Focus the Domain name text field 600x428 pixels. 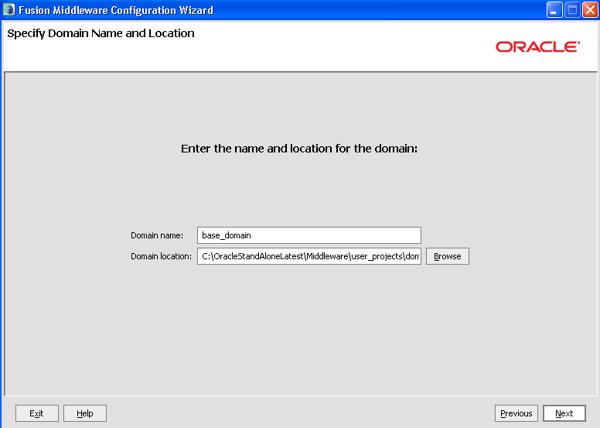tap(308, 235)
